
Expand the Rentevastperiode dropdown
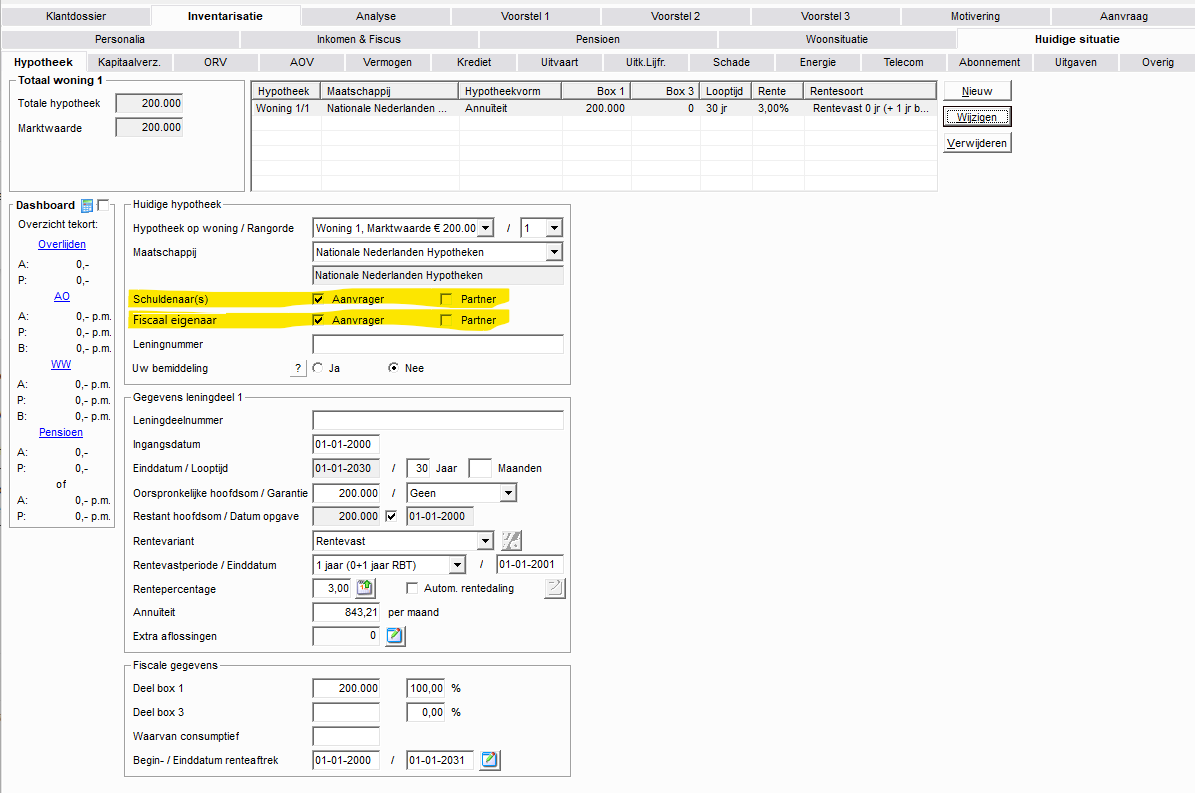485,565
